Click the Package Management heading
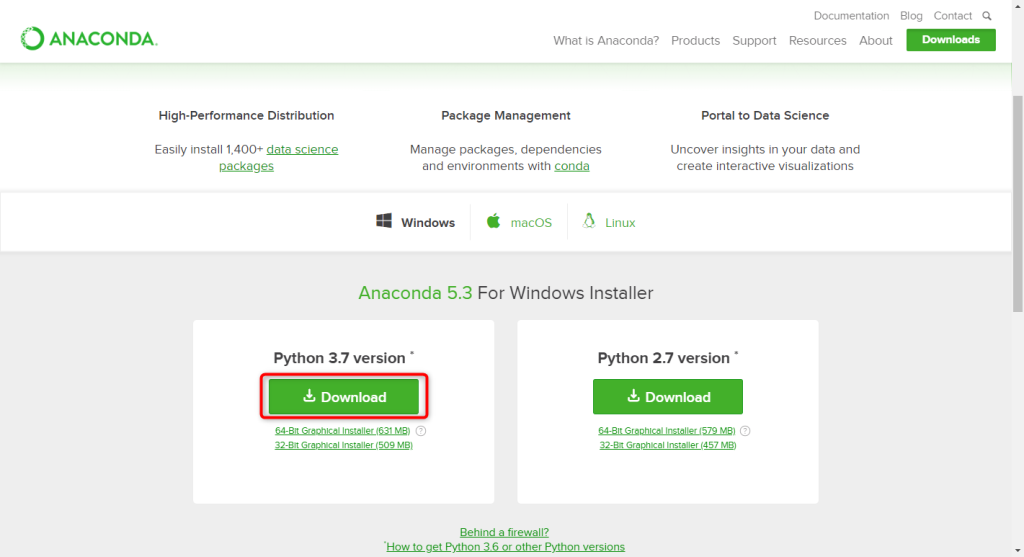Viewport: 1024px width, 557px height. pos(505,116)
